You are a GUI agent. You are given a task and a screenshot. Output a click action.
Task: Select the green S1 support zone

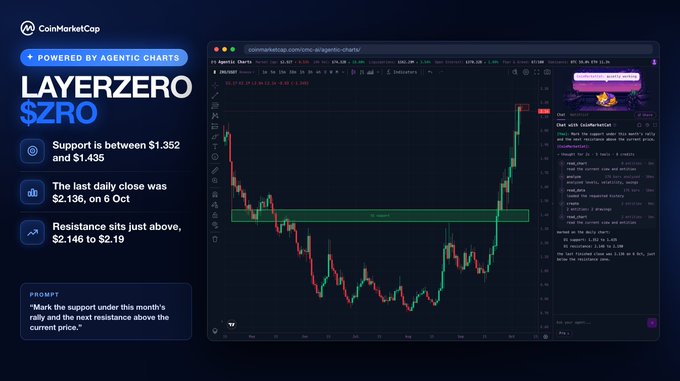(x=380, y=215)
